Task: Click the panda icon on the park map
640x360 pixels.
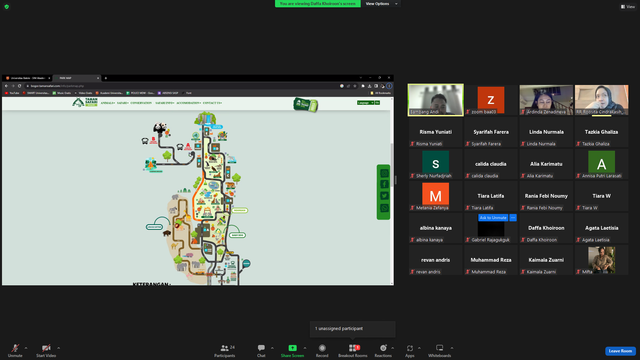Action: click(160, 129)
